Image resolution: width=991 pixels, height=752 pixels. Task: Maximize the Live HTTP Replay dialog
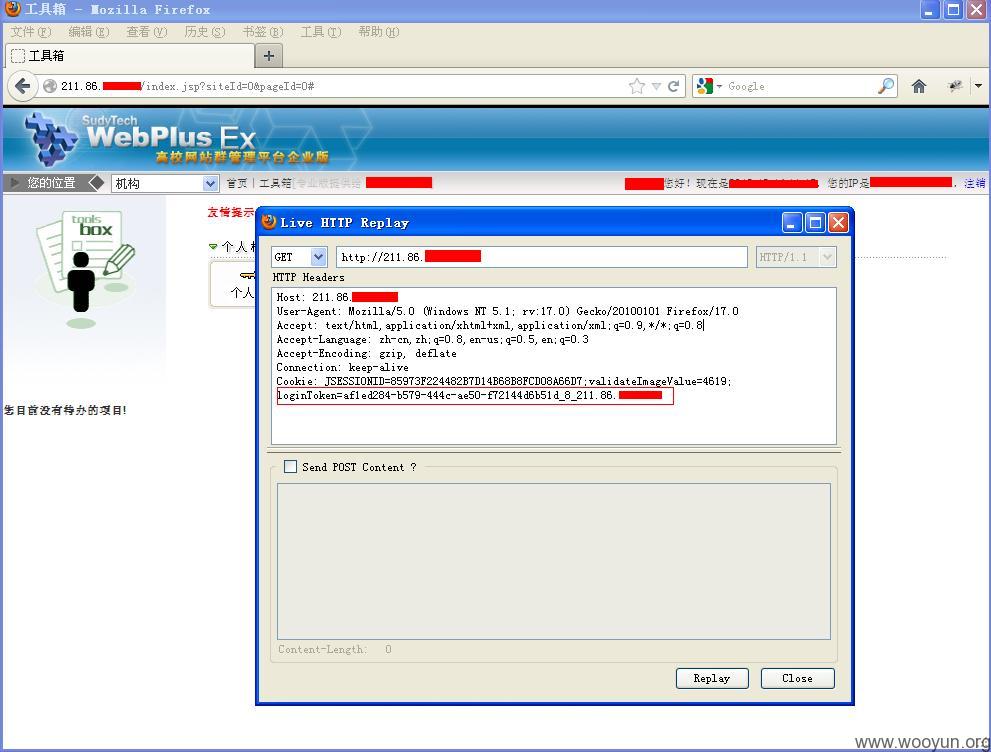815,222
